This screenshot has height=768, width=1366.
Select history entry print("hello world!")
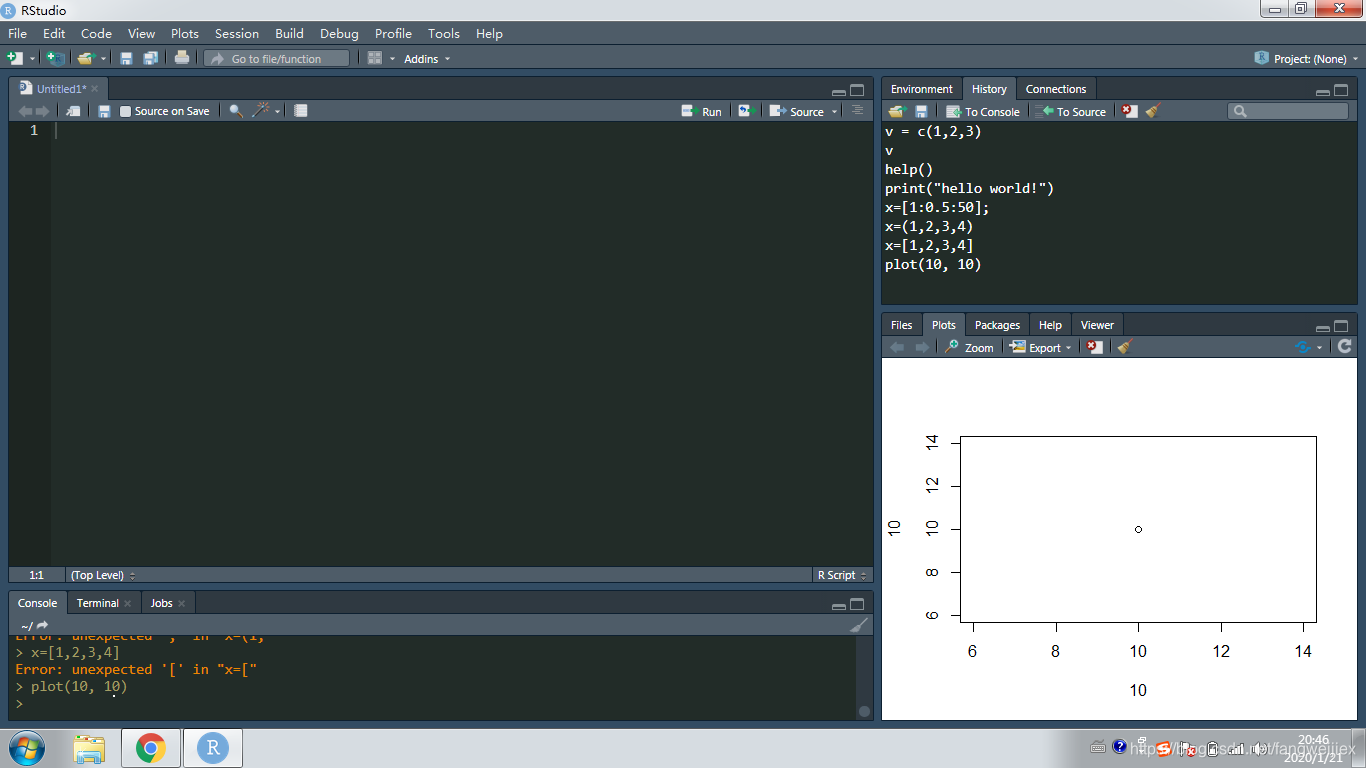point(970,188)
